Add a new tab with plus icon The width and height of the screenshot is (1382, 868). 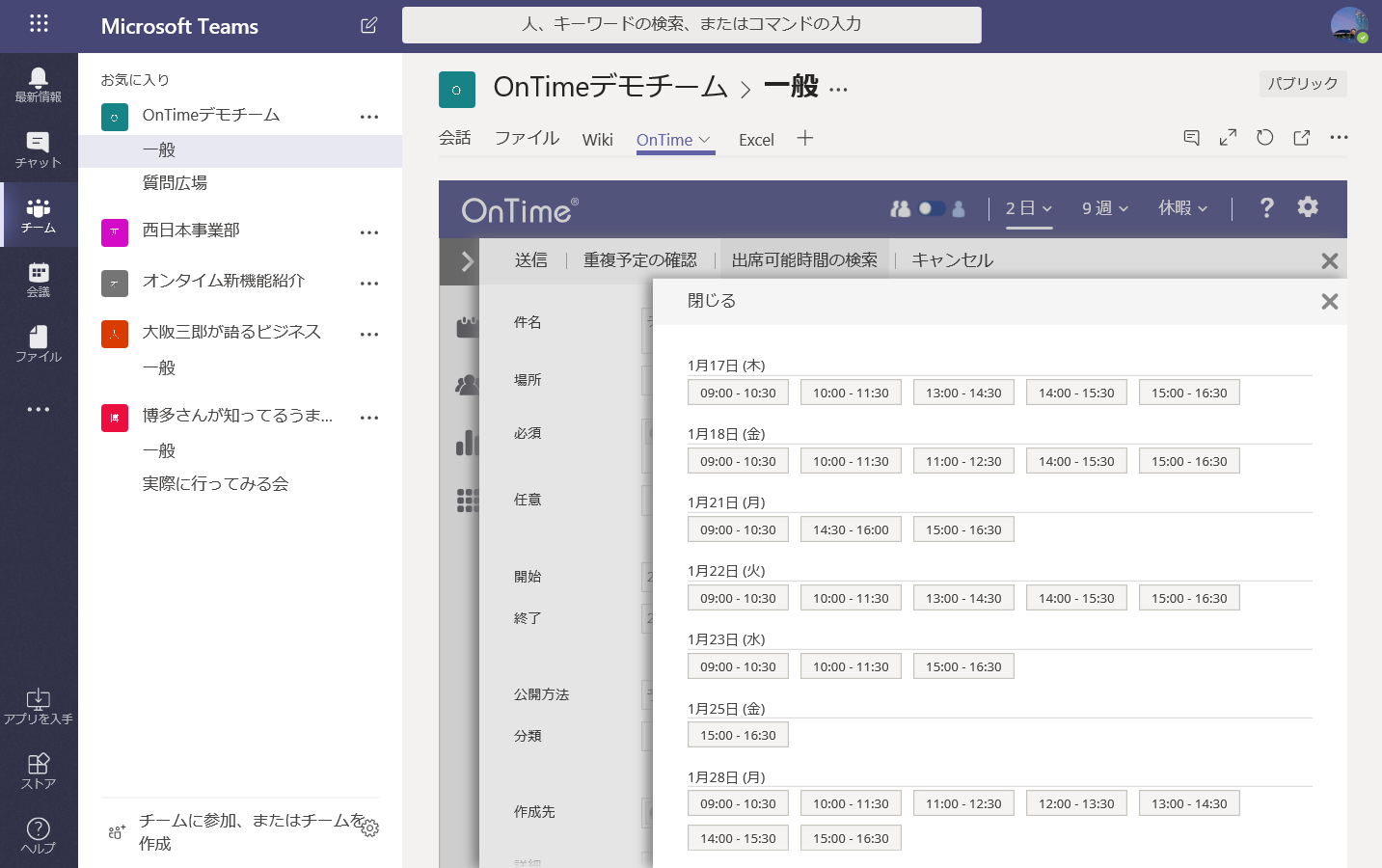805,138
